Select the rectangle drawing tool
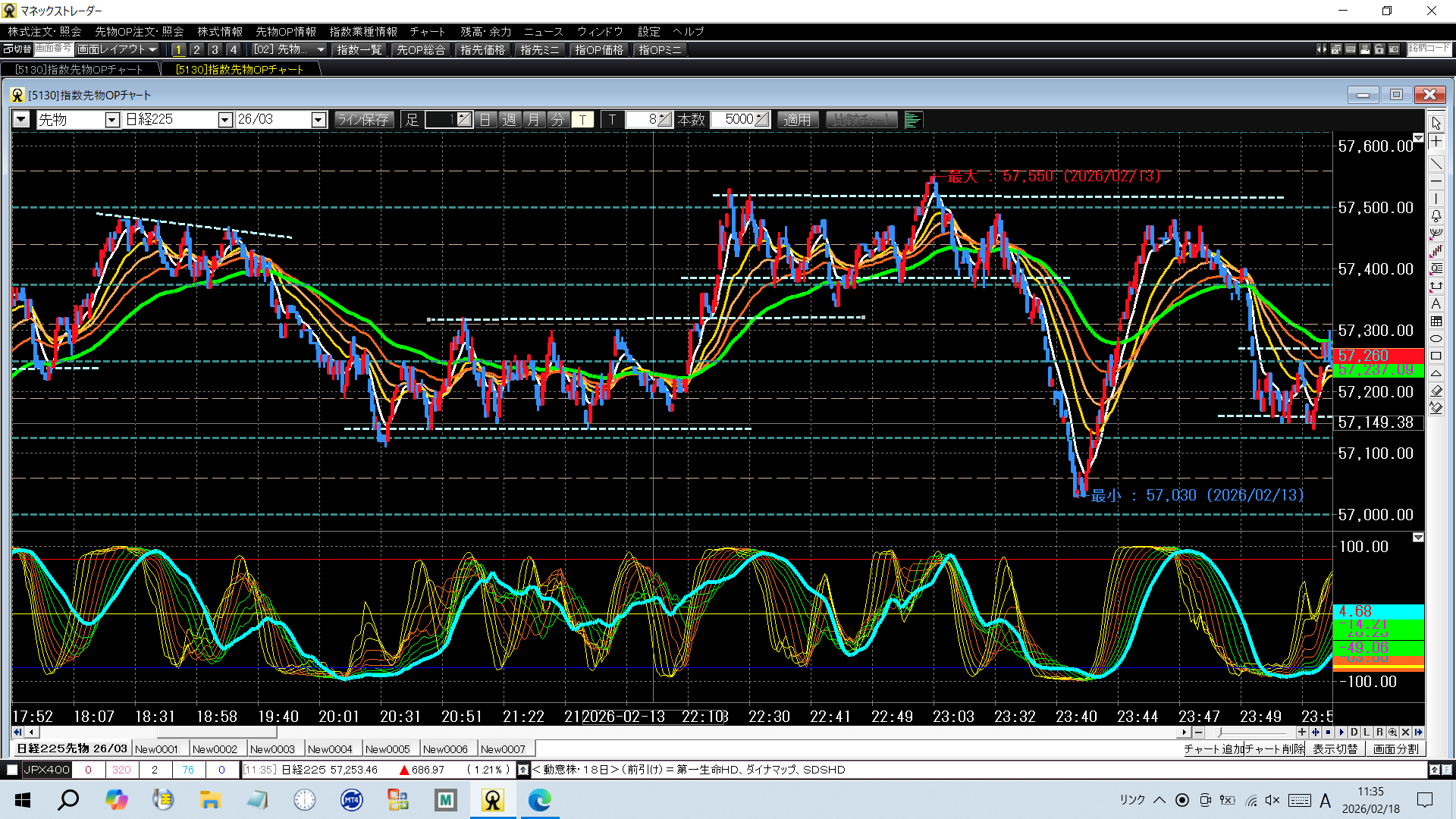Image resolution: width=1456 pixels, height=819 pixels. click(x=1436, y=356)
